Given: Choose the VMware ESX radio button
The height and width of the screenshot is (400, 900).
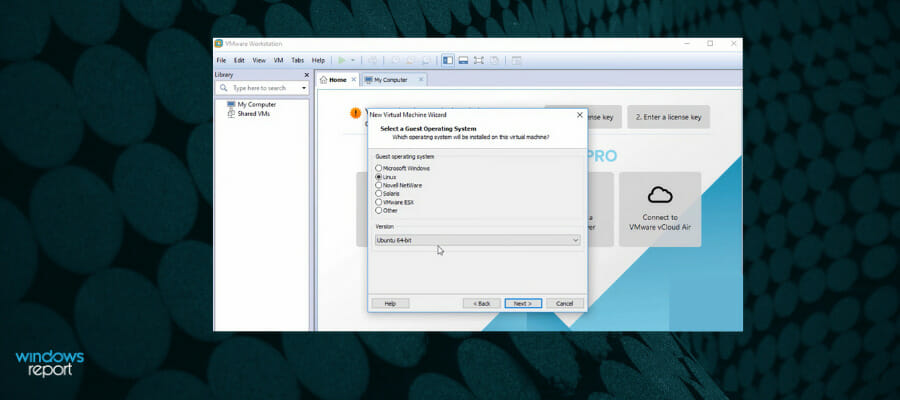Looking at the screenshot, I should click(378, 202).
